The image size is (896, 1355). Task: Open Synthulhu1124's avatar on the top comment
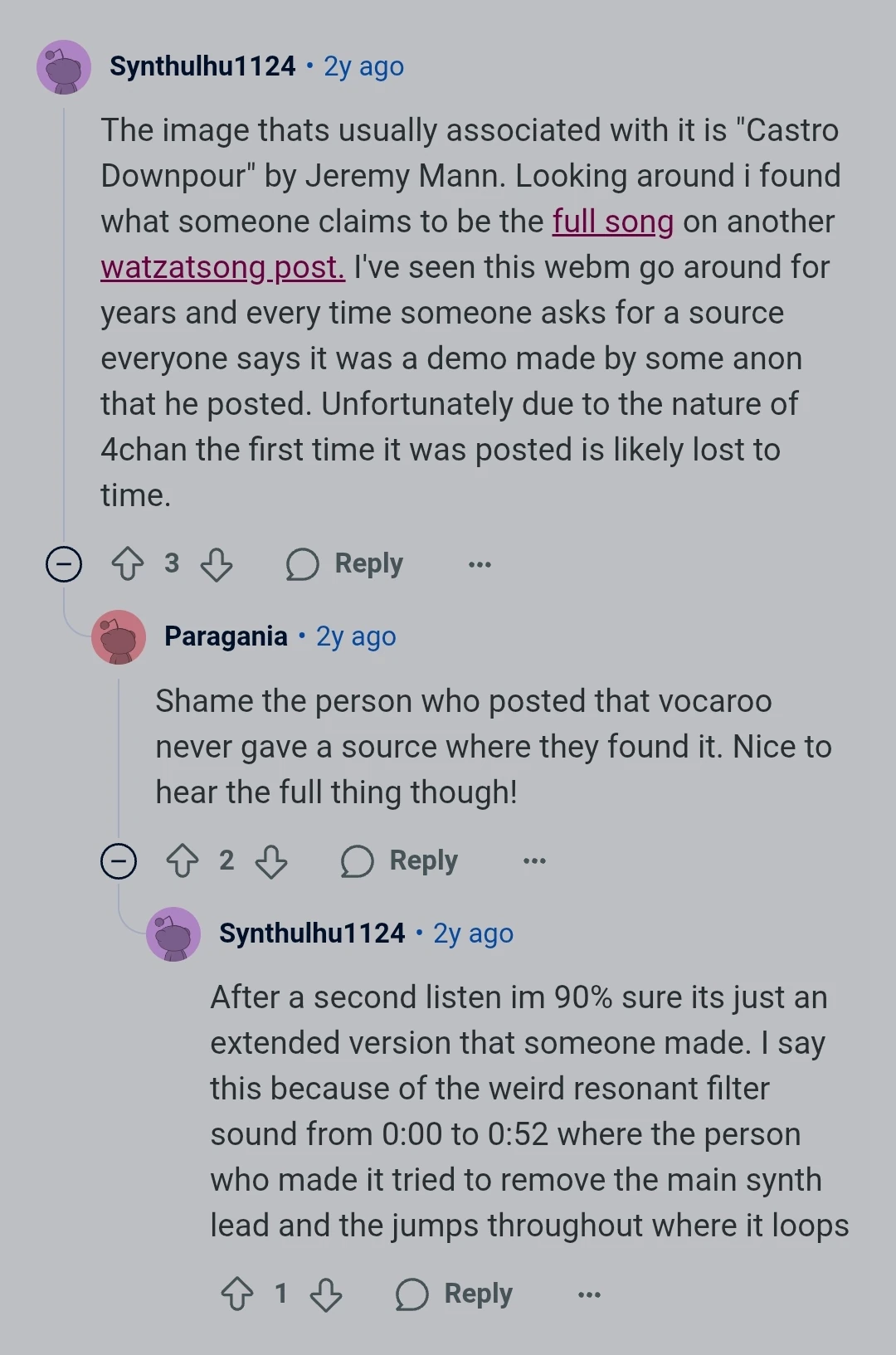coord(64,67)
